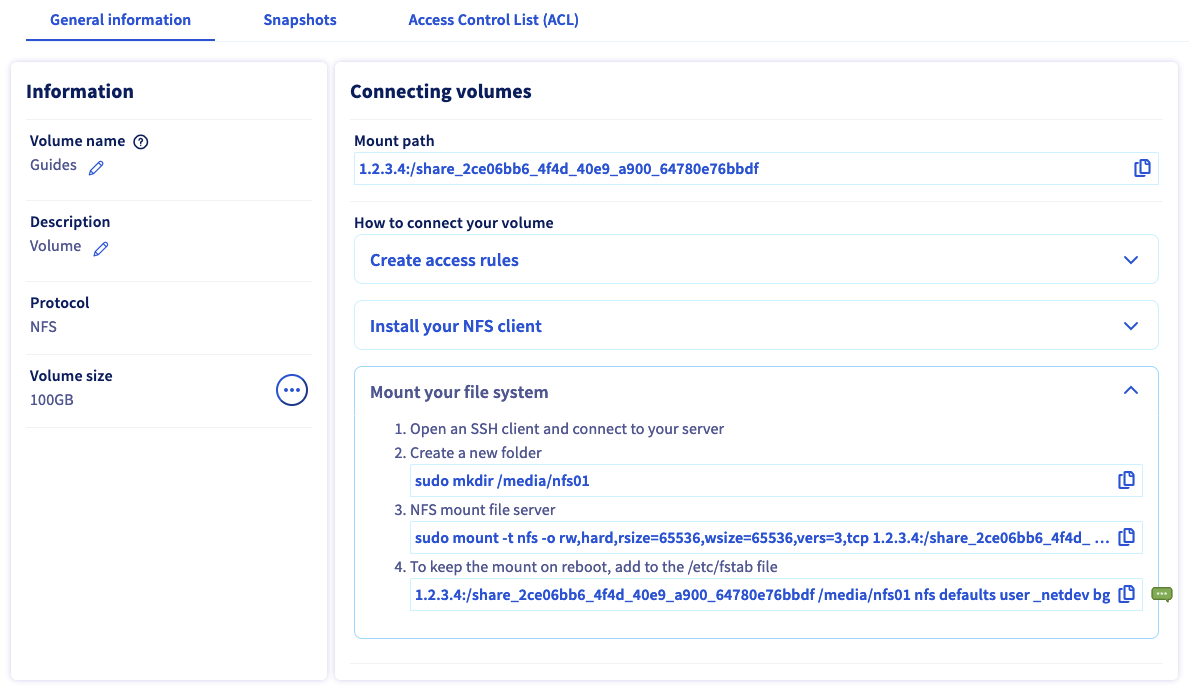Edit the Guides volume name with pencil
1189x693 pixels.
click(x=96, y=168)
